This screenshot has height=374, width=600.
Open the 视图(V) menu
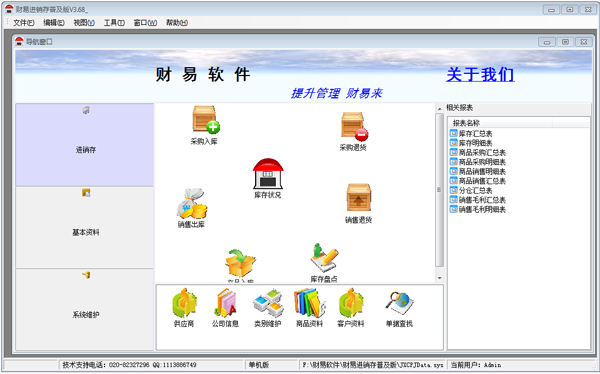pos(84,23)
